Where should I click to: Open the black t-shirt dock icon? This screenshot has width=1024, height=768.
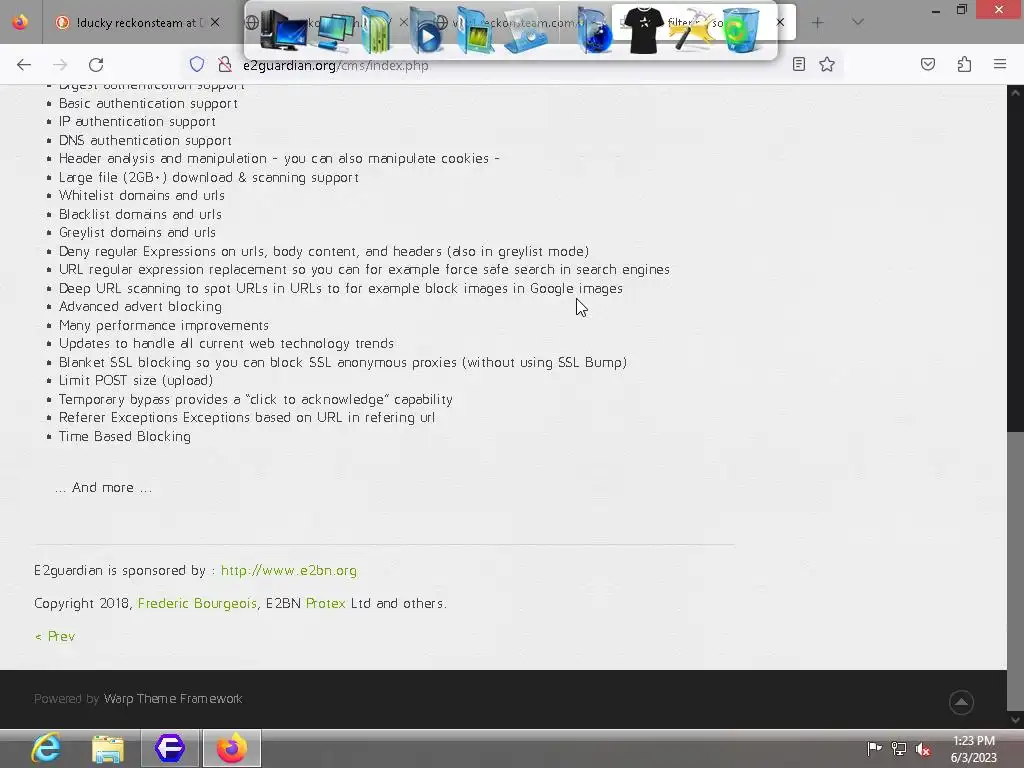(643, 29)
